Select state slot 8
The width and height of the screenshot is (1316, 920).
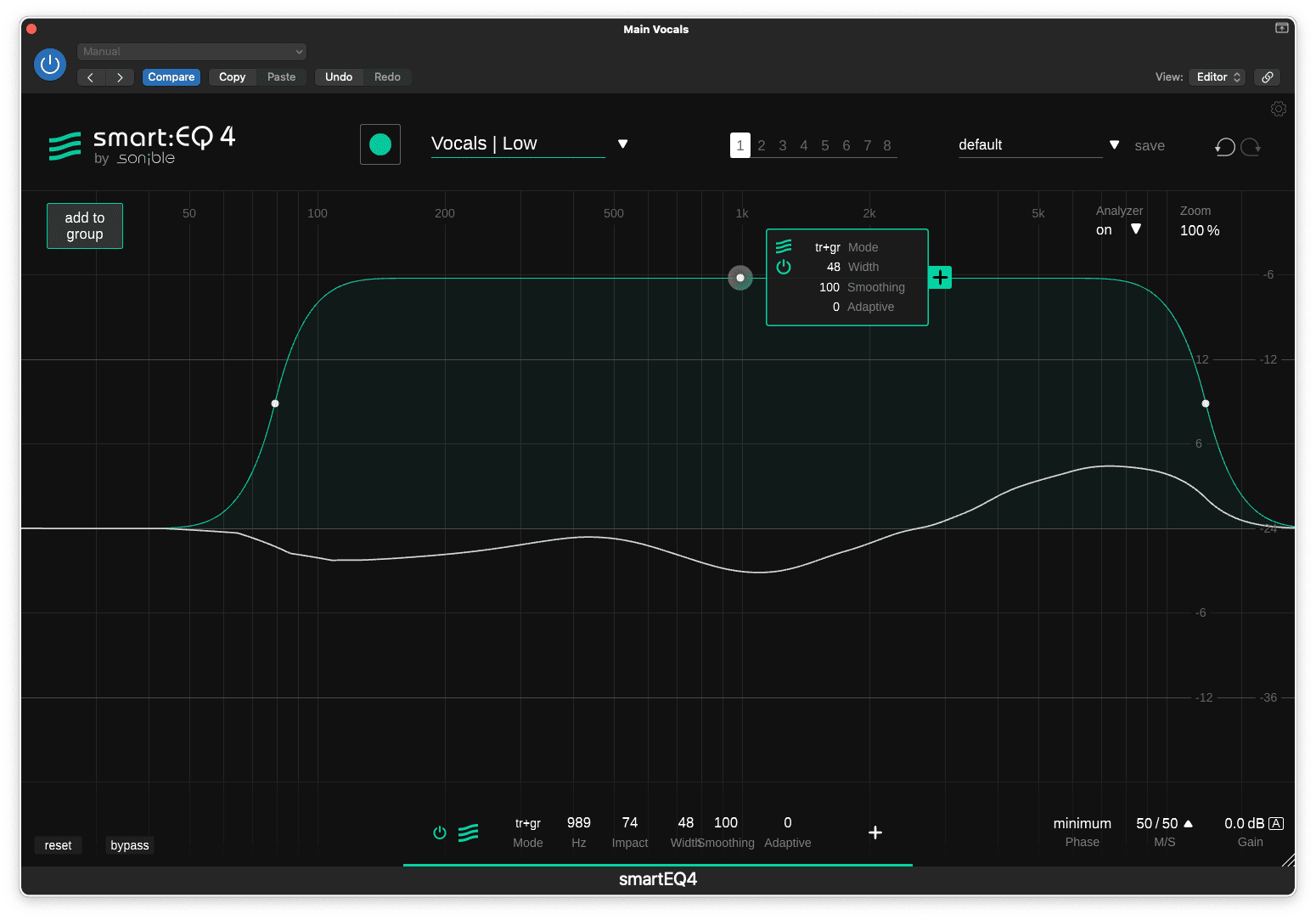click(887, 145)
